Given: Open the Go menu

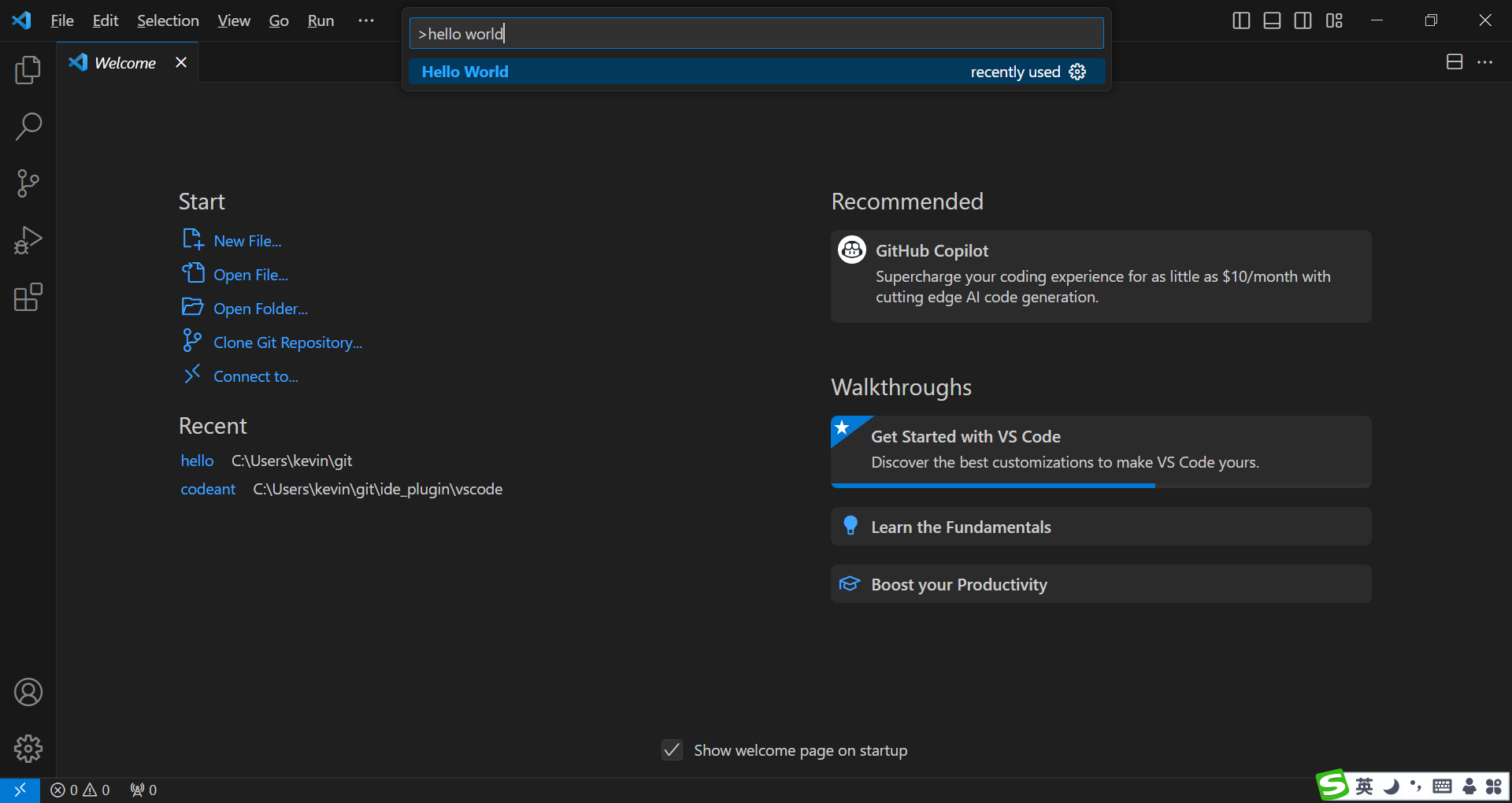Looking at the screenshot, I should coord(279,20).
